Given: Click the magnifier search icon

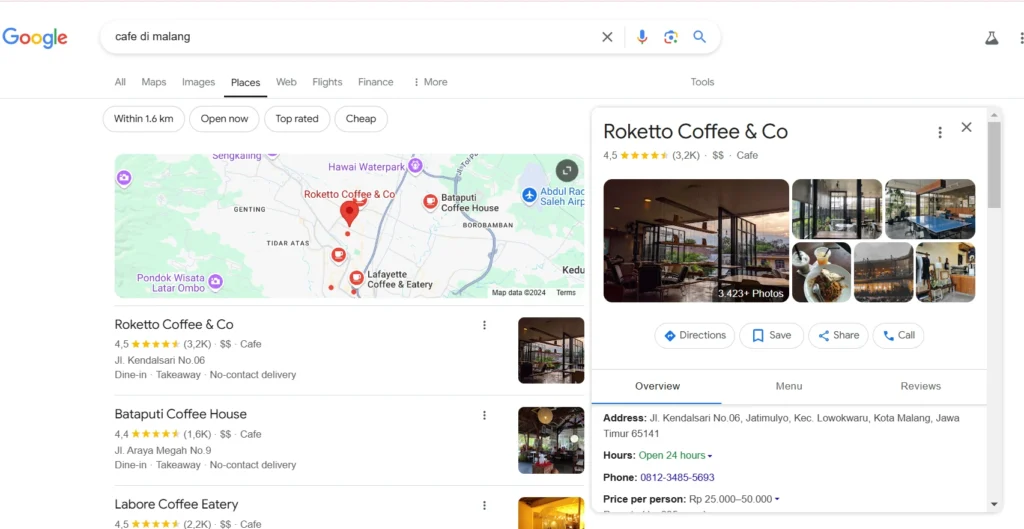Looking at the screenshot, I should (x=699, y=37).
